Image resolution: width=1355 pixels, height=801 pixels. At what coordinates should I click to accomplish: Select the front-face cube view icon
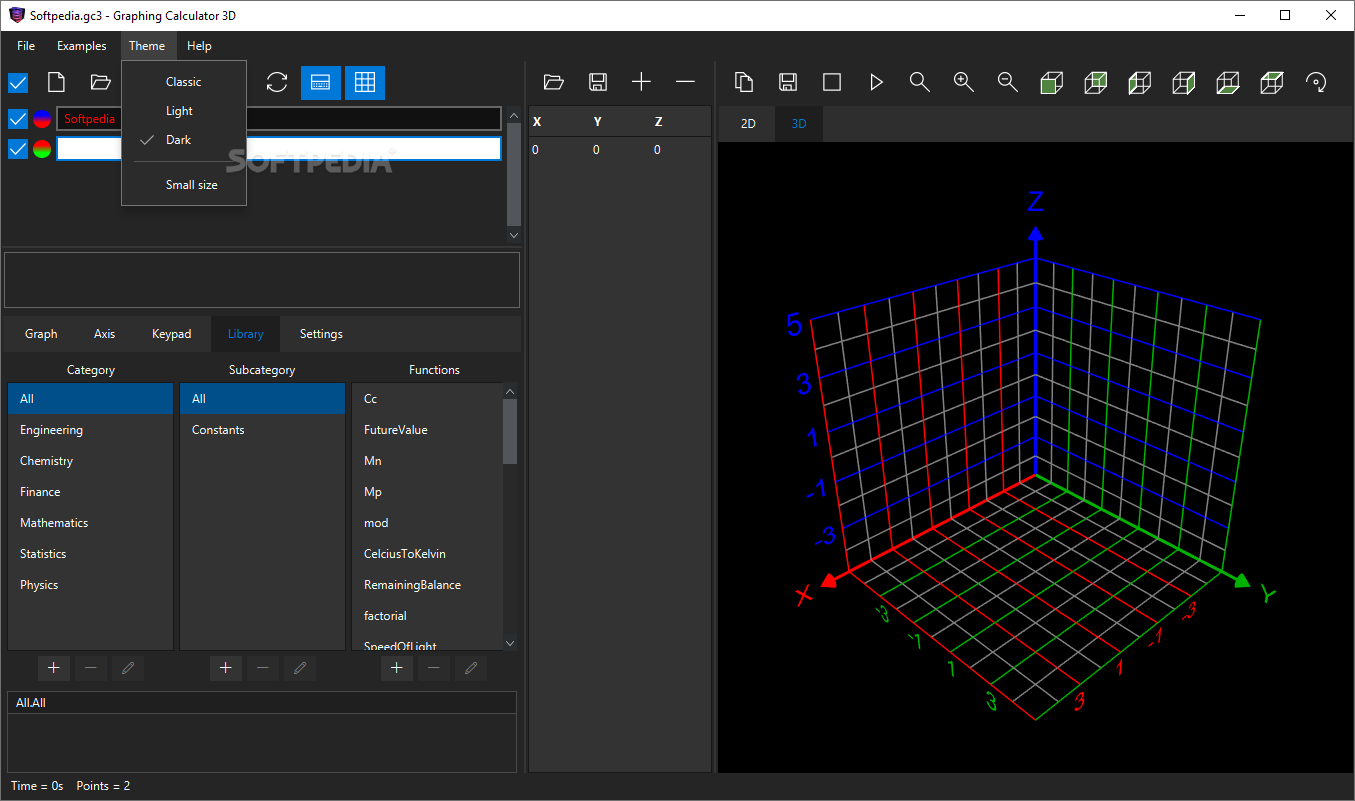tap(1052, 82)
